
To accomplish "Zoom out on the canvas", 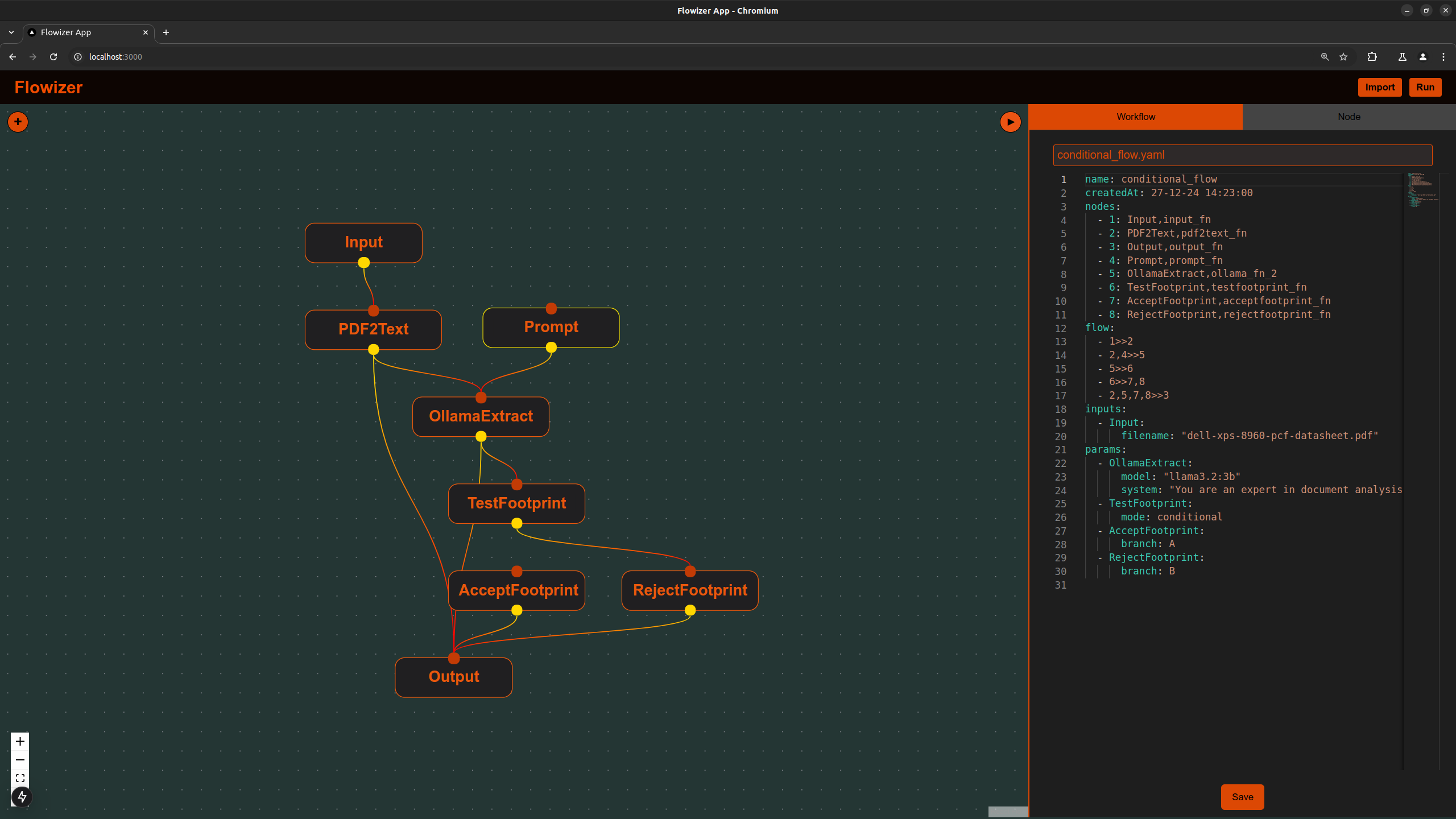I will (20, 760).
